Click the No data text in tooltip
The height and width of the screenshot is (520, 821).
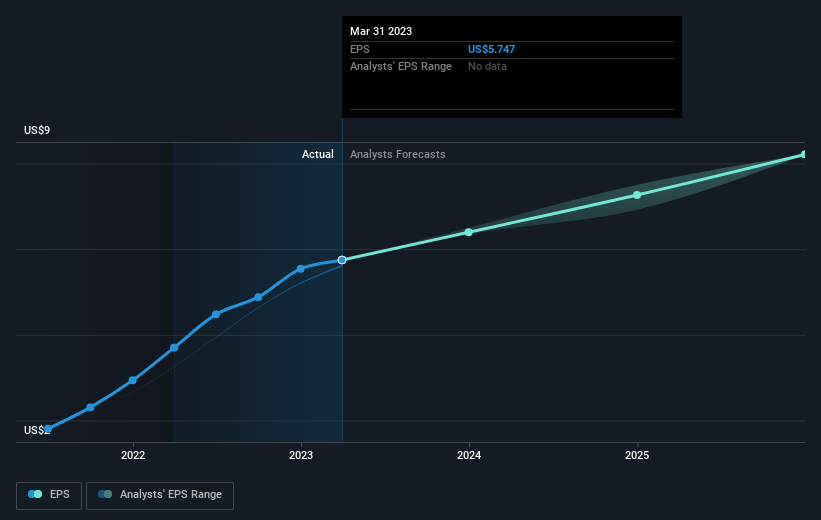coord(487,67)
